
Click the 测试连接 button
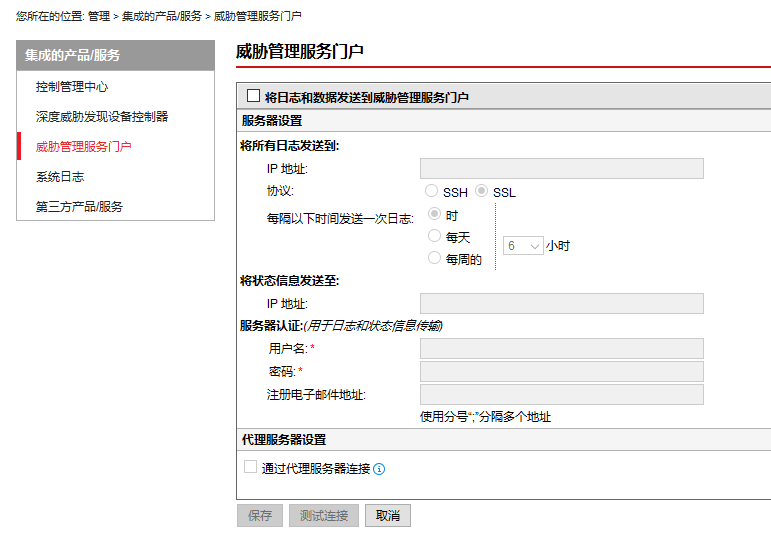[324, 516]
